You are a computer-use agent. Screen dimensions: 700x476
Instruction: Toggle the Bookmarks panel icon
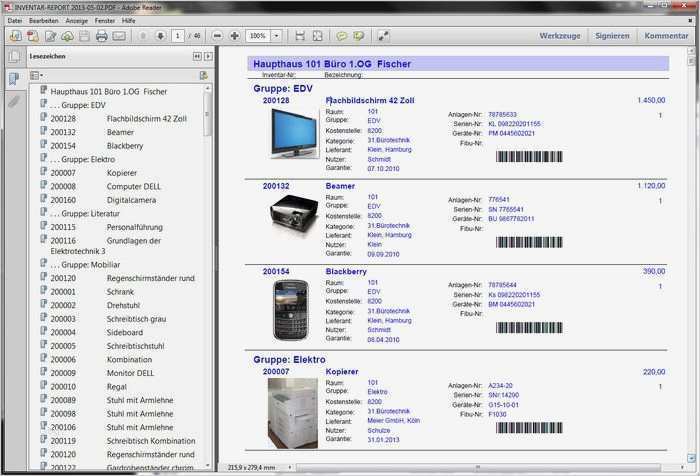[x=13, y=78]
